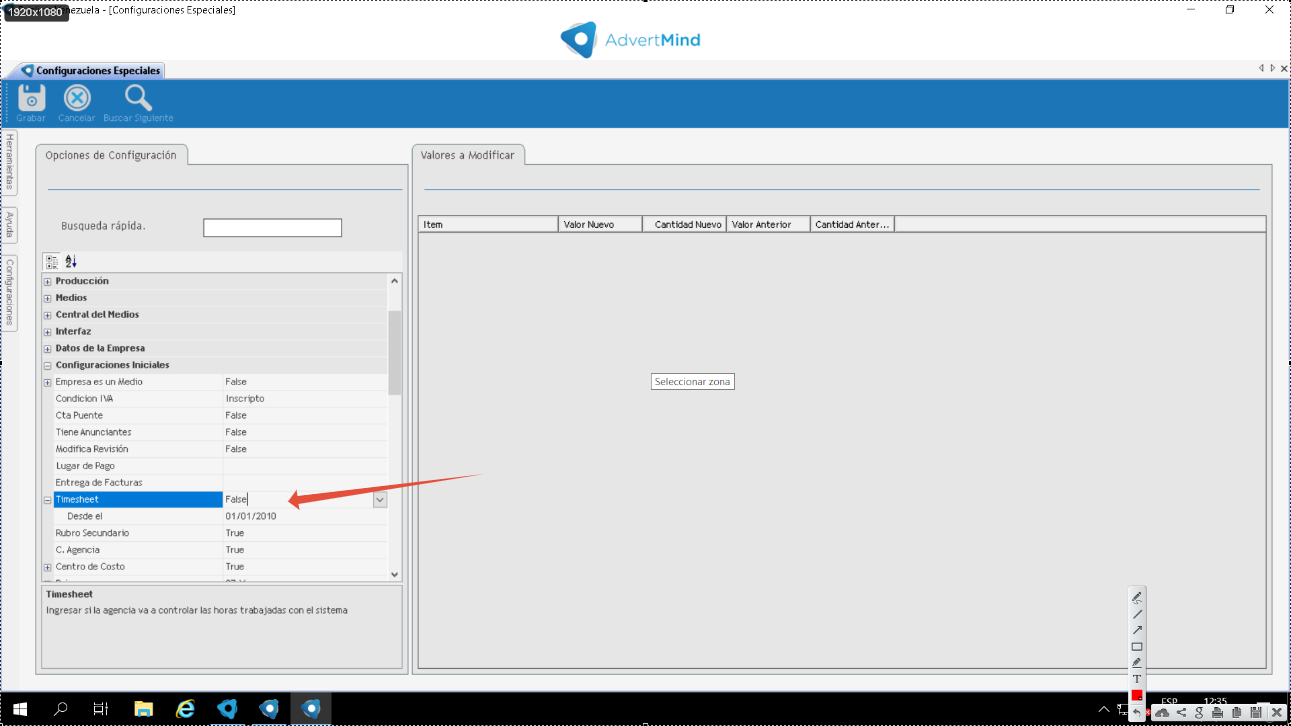Viewport: 1291px width, 726px height.
Task: Open File Explorer from the taskbar
Action: 143,708
